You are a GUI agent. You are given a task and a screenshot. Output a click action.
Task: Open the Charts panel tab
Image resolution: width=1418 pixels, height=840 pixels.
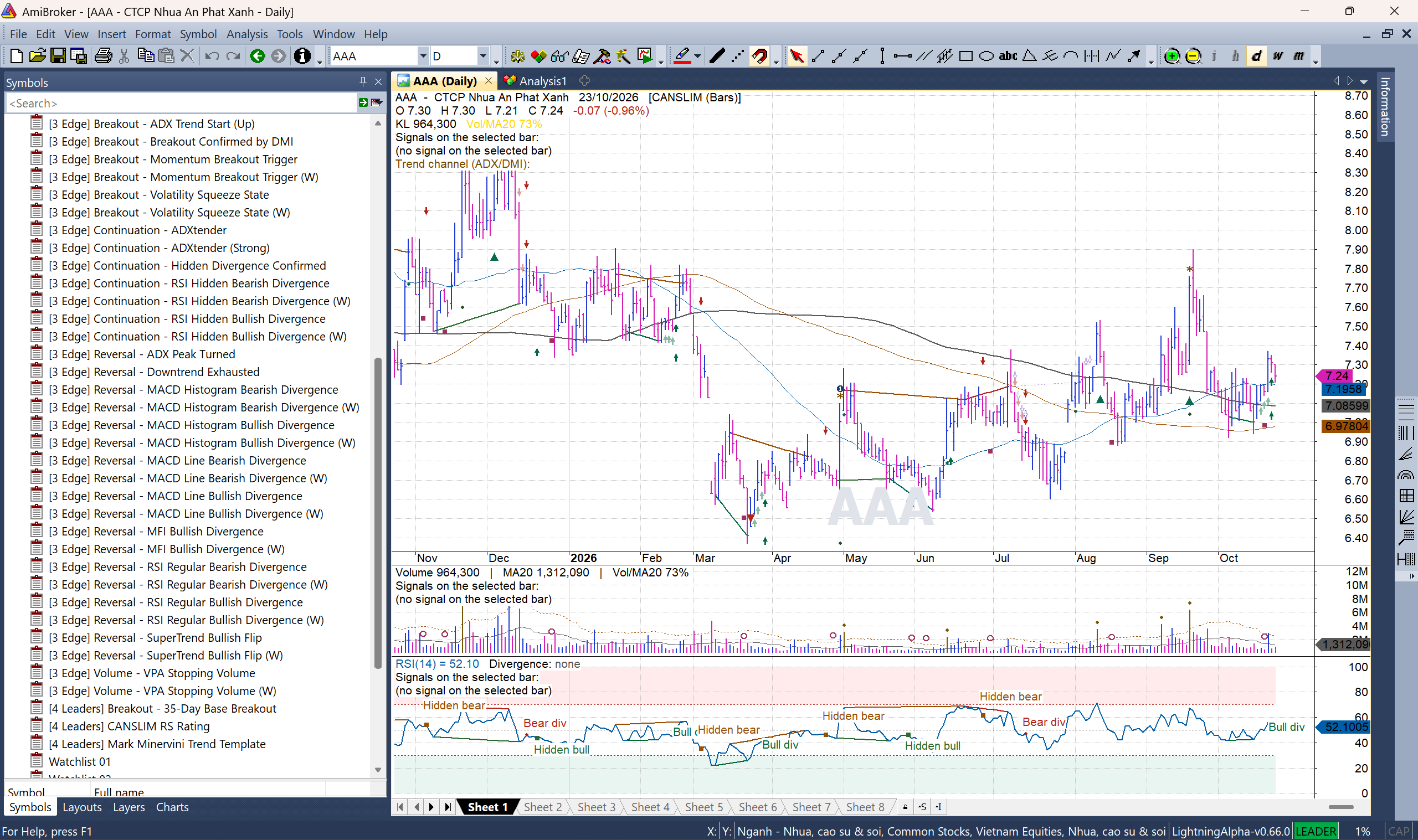[172, 807]
